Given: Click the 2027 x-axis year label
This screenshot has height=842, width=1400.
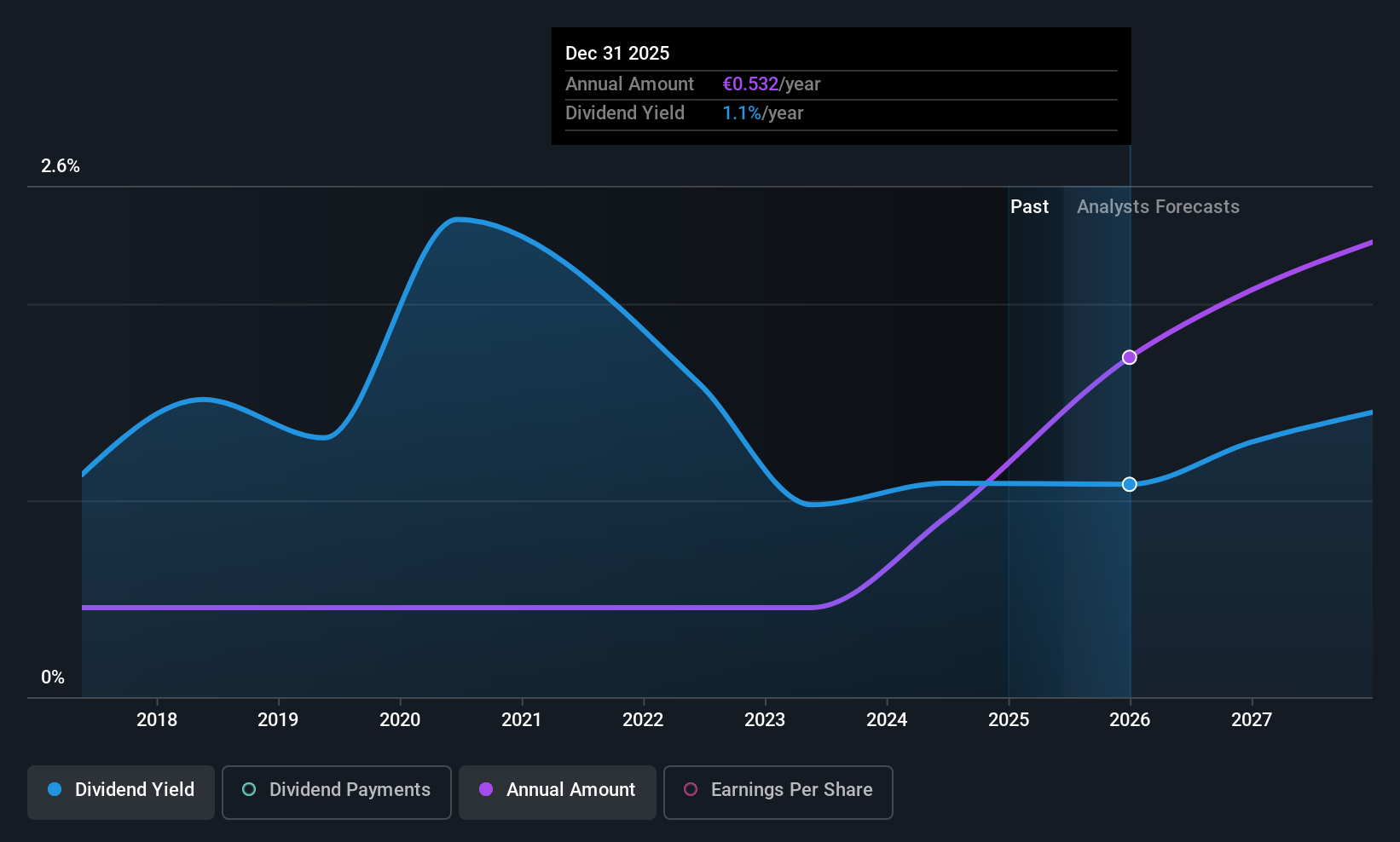Looking at the screenshot, I should click(1252, 720).
